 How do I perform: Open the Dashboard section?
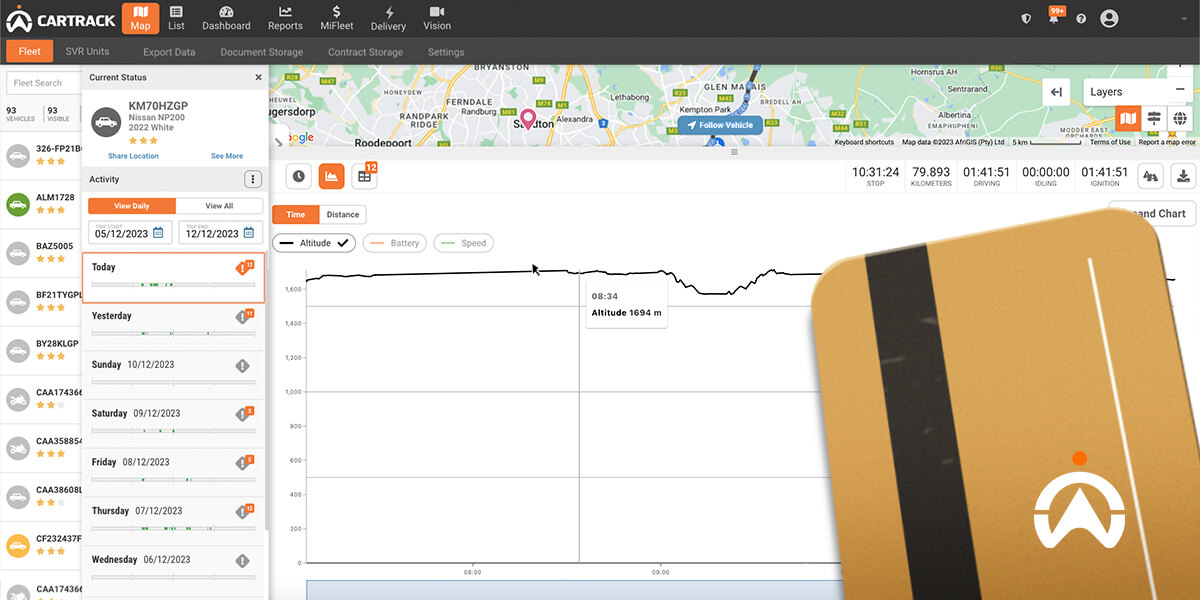coord(225,17)
